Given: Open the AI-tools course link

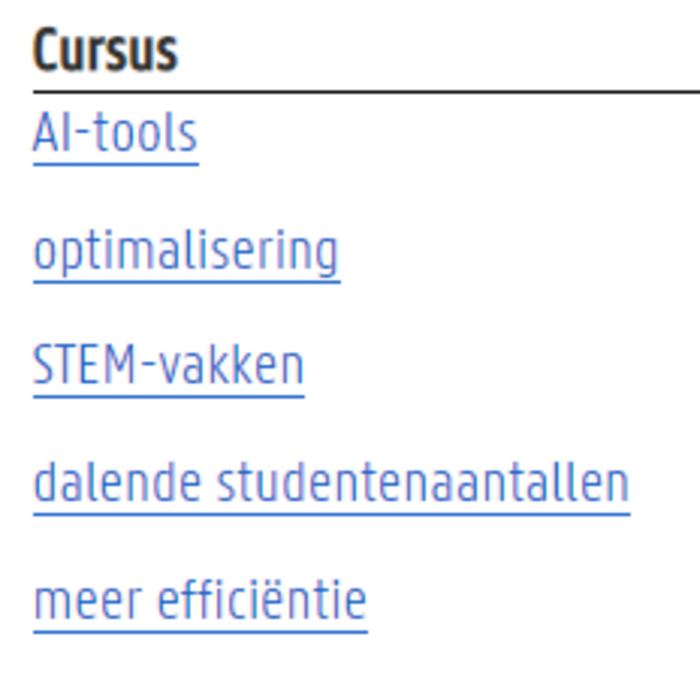Looking at the screenshot, I should 116,133.
